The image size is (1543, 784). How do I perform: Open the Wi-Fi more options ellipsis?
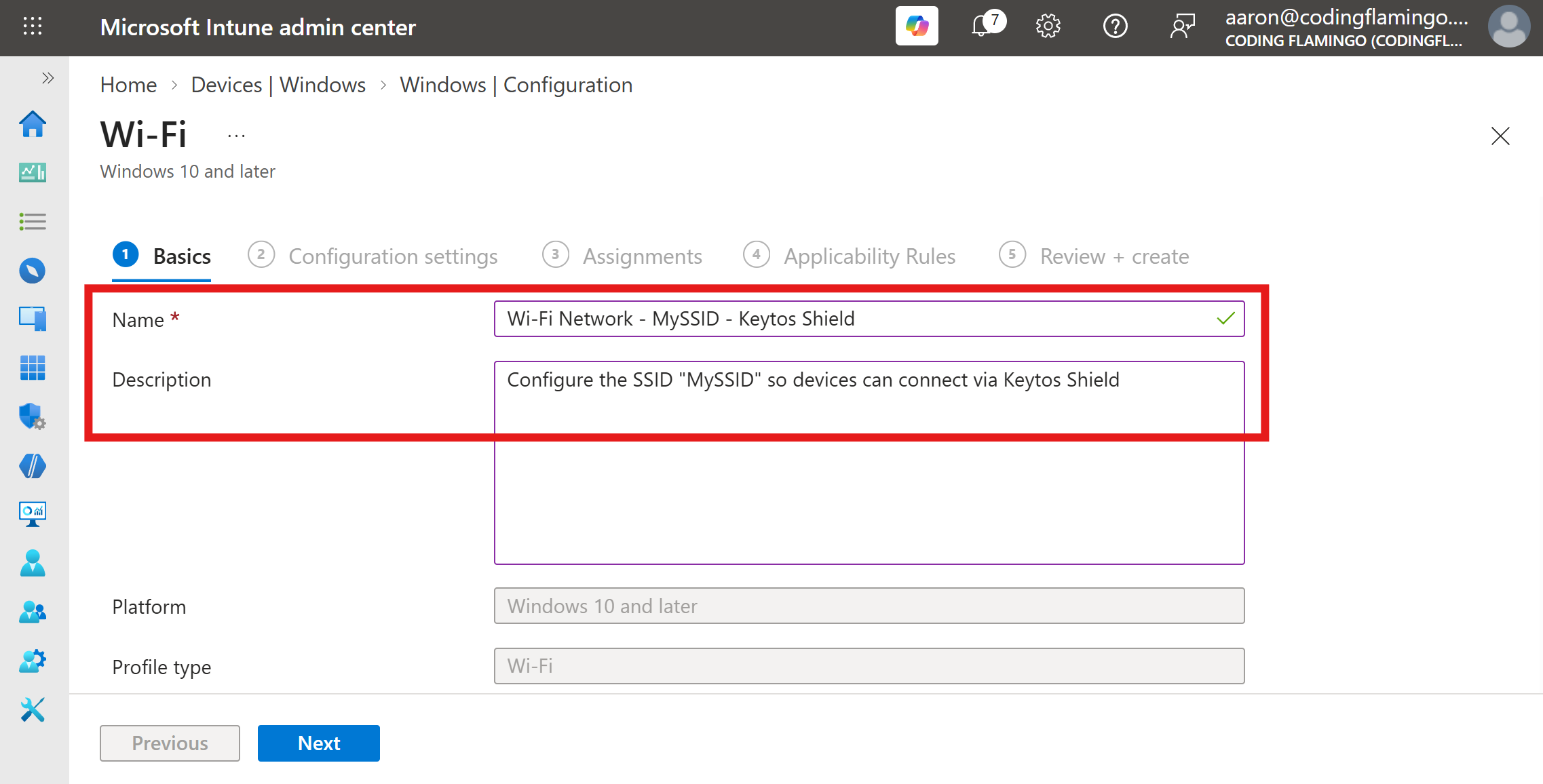[x=237, y=136]
